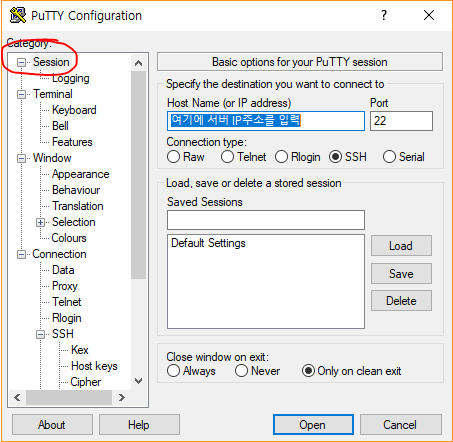
Task: Click the Save session button
Action: click(x=401, y=274)
